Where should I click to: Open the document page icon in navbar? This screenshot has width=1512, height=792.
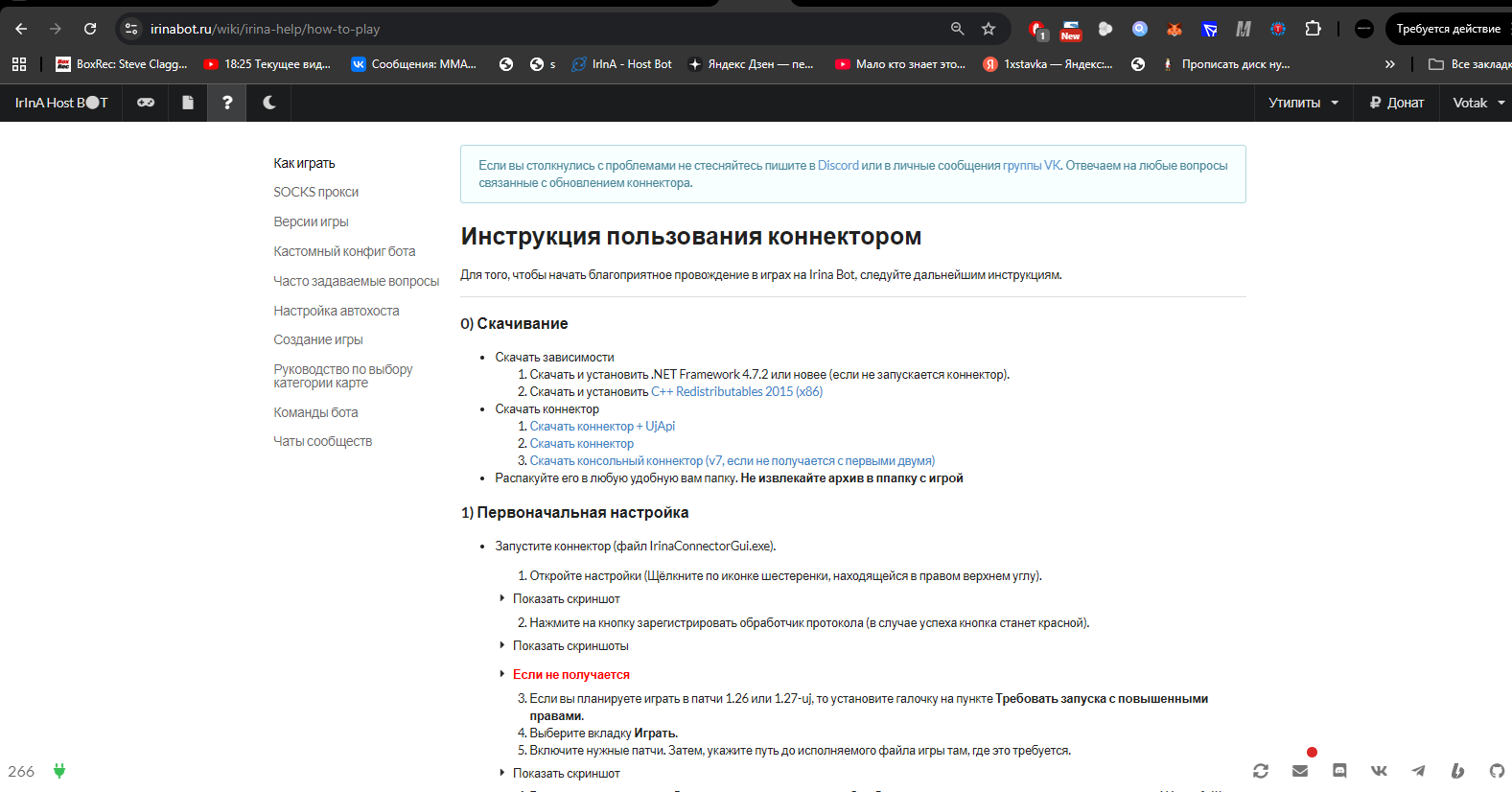188,103
